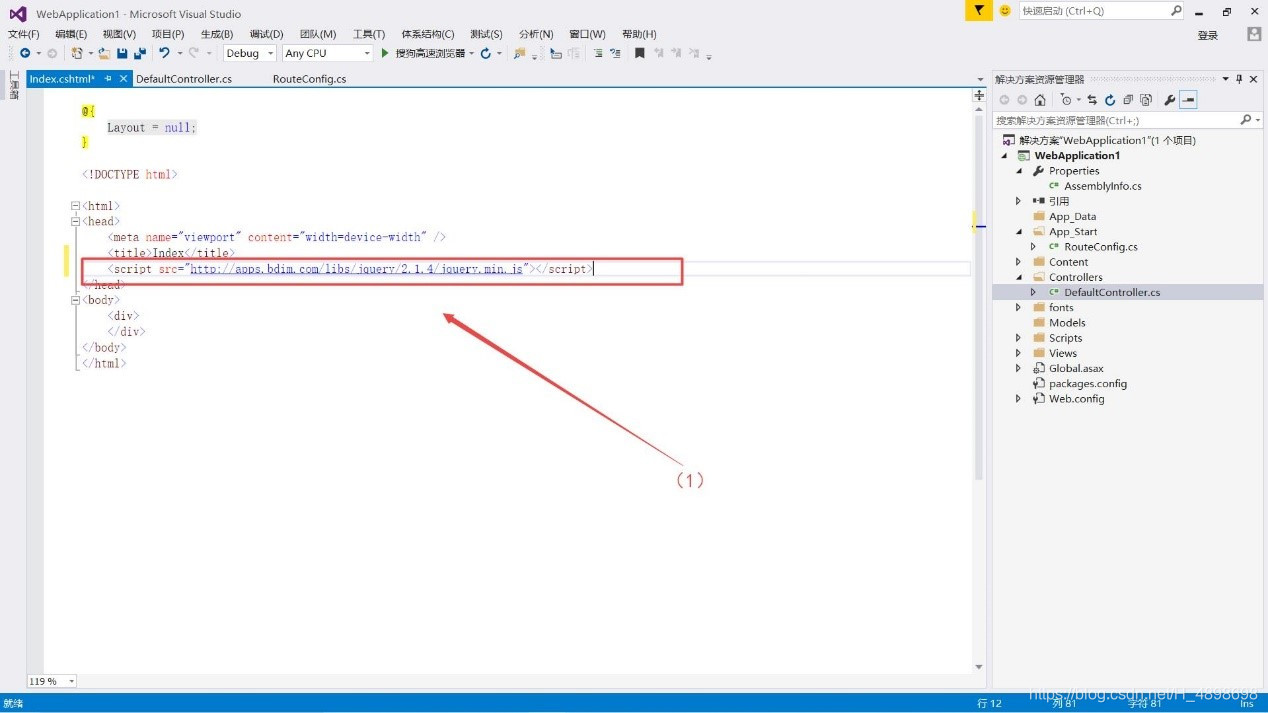Click sync with active document icon

tap(1092, 100)
